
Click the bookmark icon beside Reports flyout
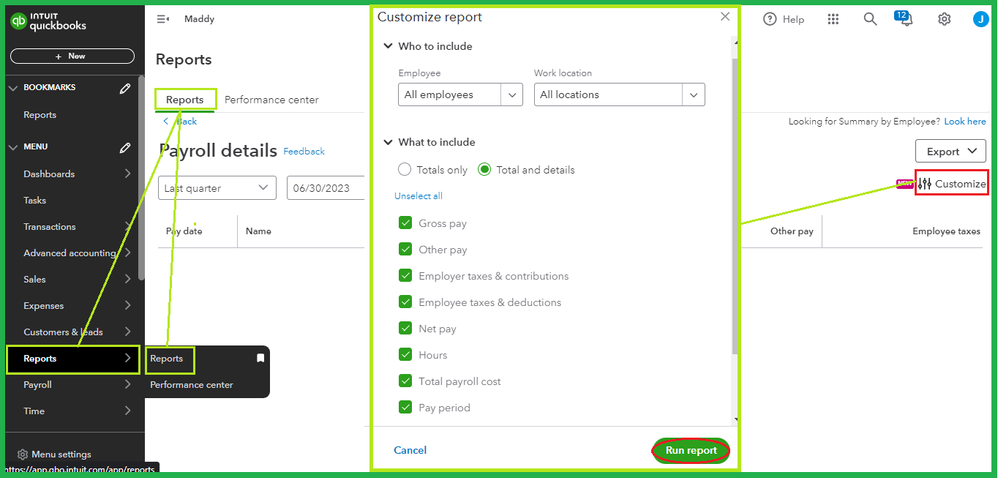(260, 358)
